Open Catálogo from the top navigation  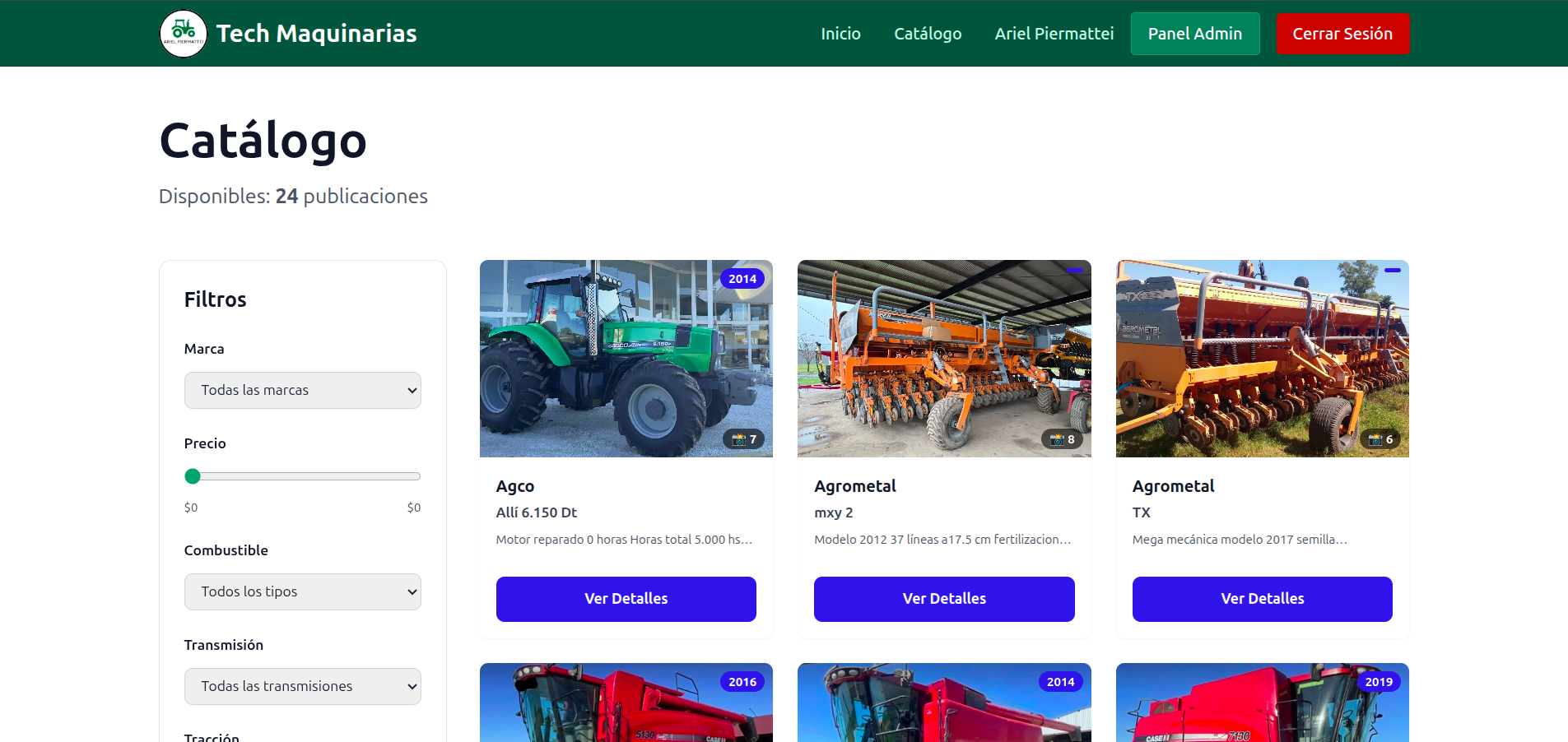coord(928,34)
